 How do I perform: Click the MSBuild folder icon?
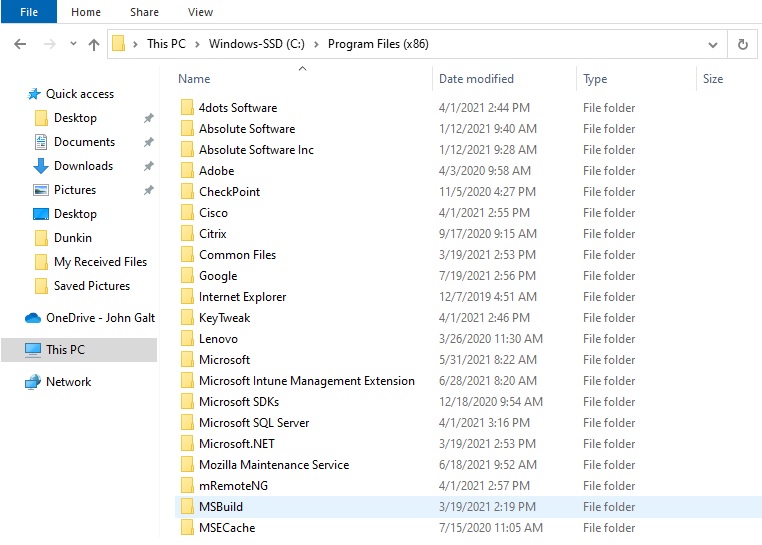[x=187, y=507]
